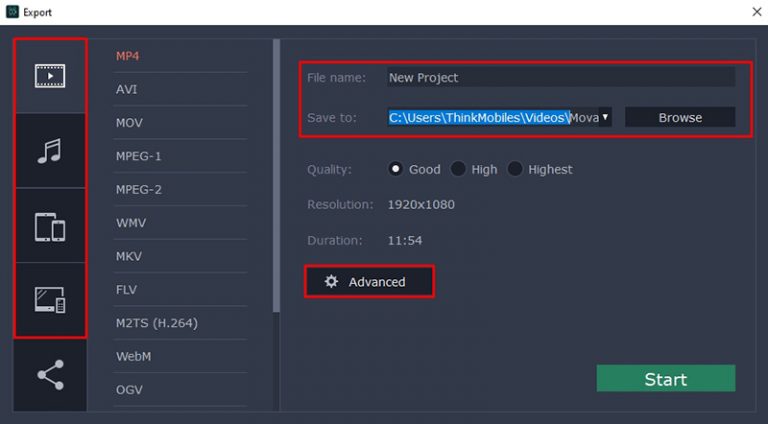
Task: Pick the MKV format entry
Action: 128,256
